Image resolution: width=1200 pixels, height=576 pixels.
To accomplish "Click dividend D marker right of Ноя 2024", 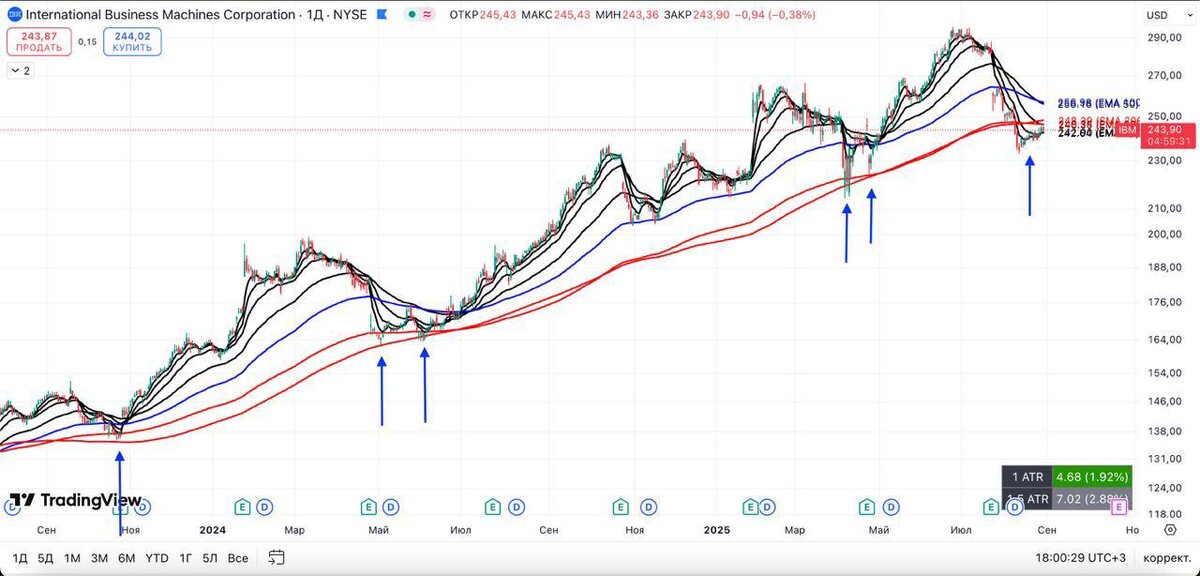I will point(648,506).
